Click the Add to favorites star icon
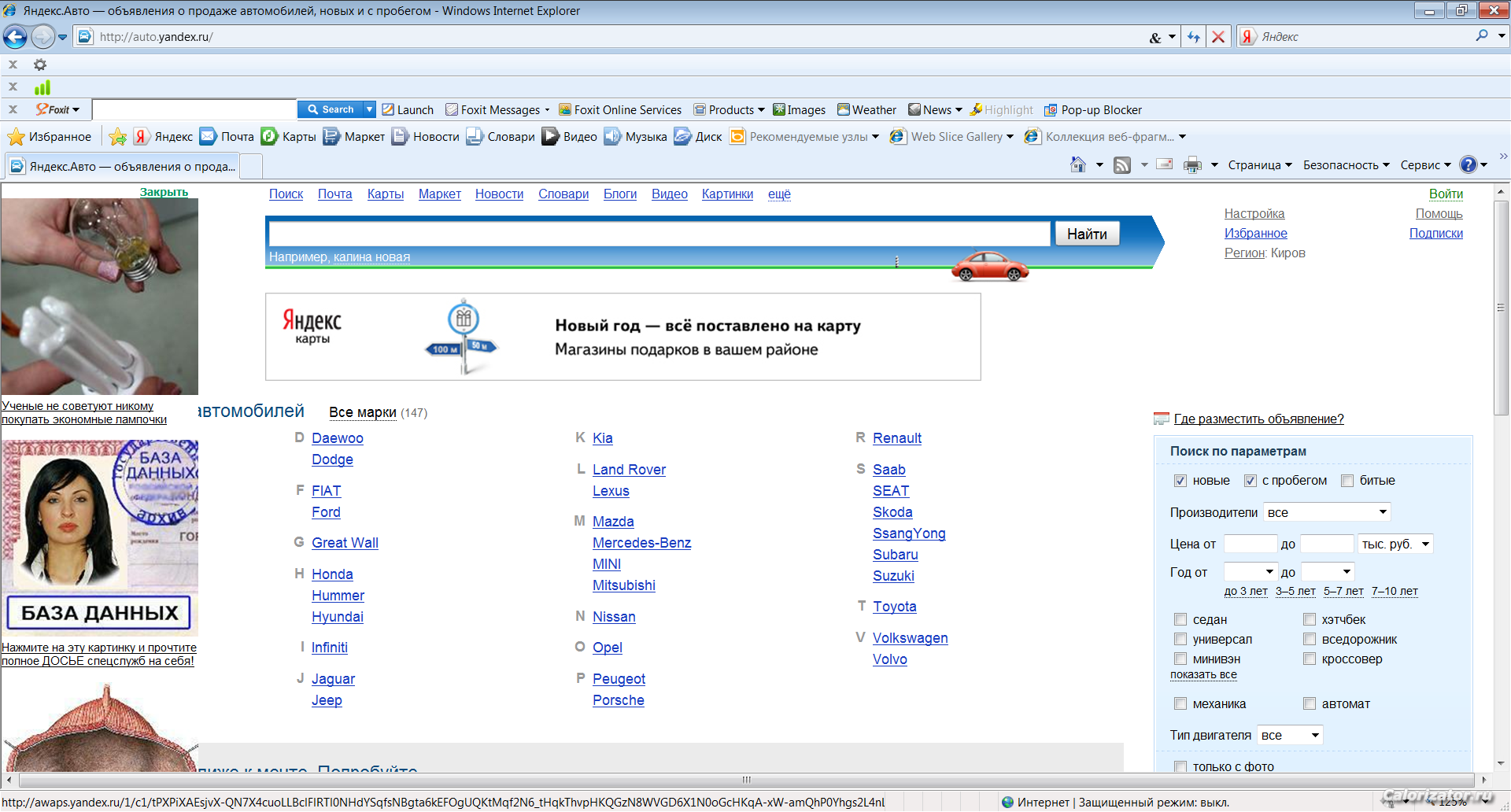Image resolution: width=1511 pixels, height=812 pixels. pyautogui.click(x=118, y=137)
